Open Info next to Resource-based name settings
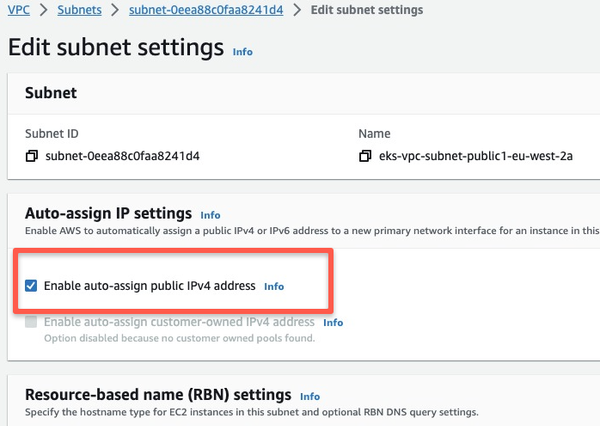Screen dimensions: 600x426 coord(310,397)
